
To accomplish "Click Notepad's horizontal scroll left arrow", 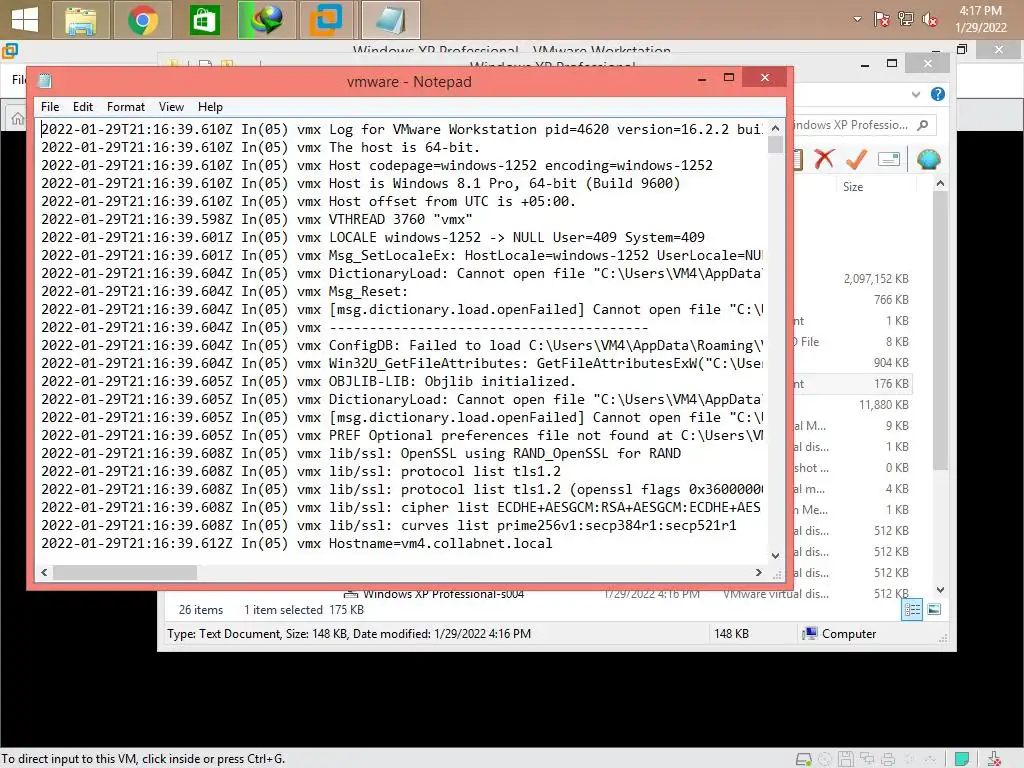I will pyautogui.click(x=44, y=572).
